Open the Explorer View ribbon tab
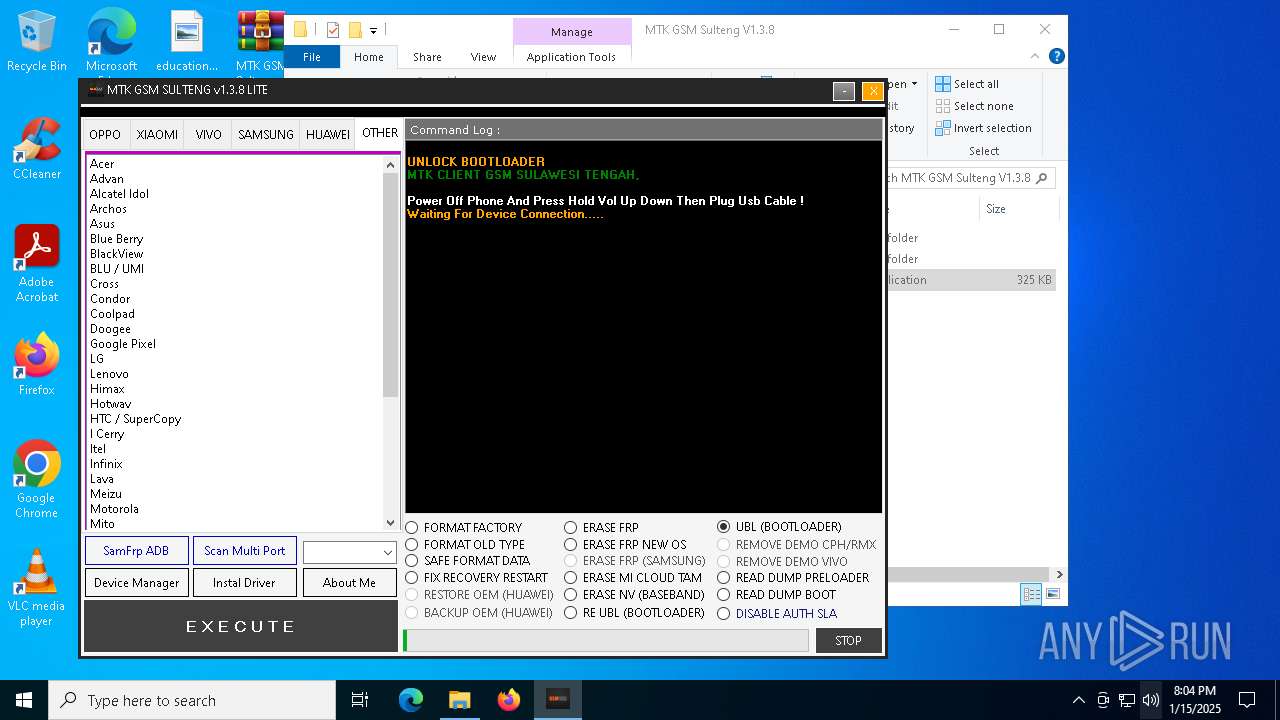The height and width of the screenshot is (720, 1280). click(x=483, y=57)
